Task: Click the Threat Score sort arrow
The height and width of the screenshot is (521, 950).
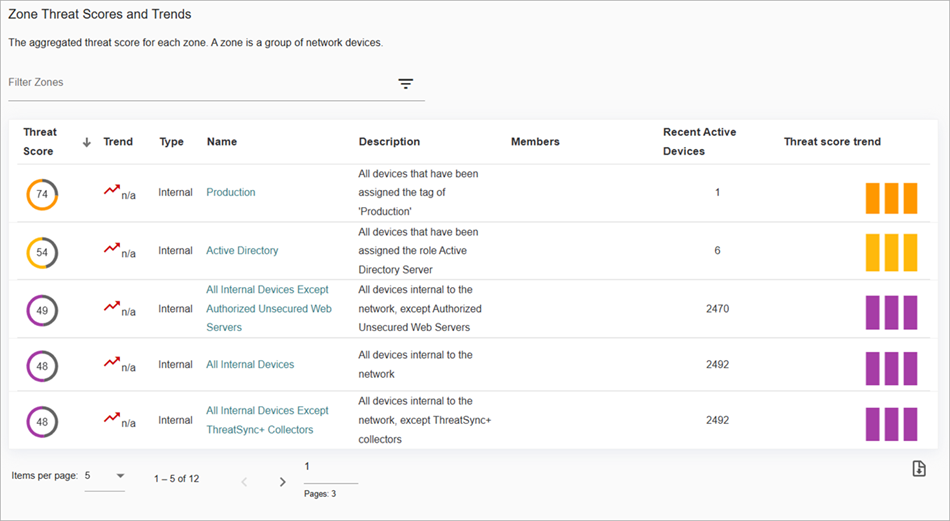Action: [x=87, y=142]
